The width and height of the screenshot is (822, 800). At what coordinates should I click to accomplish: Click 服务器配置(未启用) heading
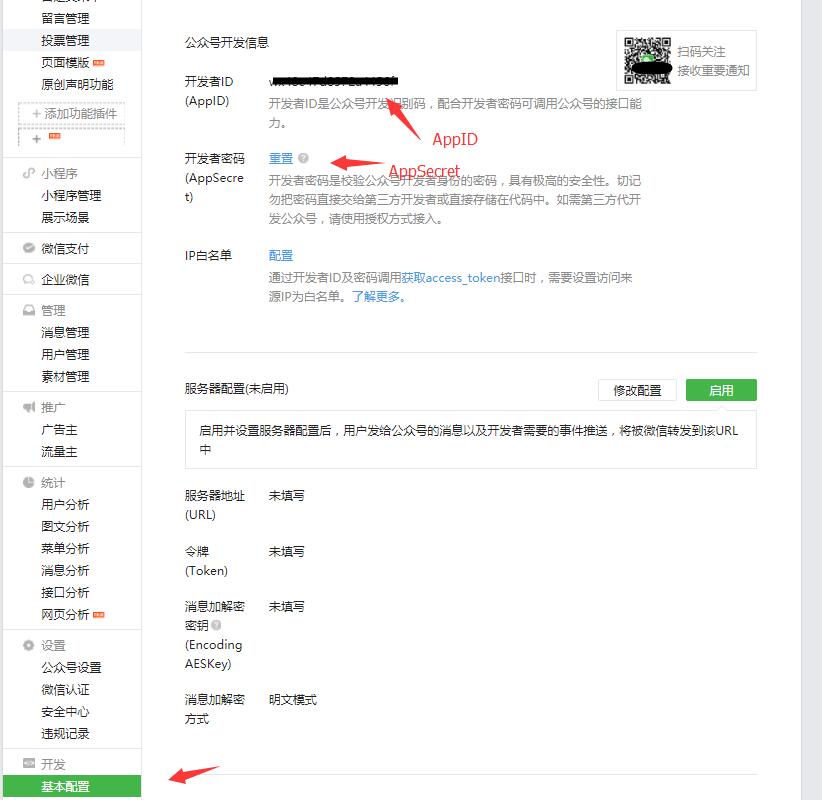pyautogui.click(x=236, y=389)
